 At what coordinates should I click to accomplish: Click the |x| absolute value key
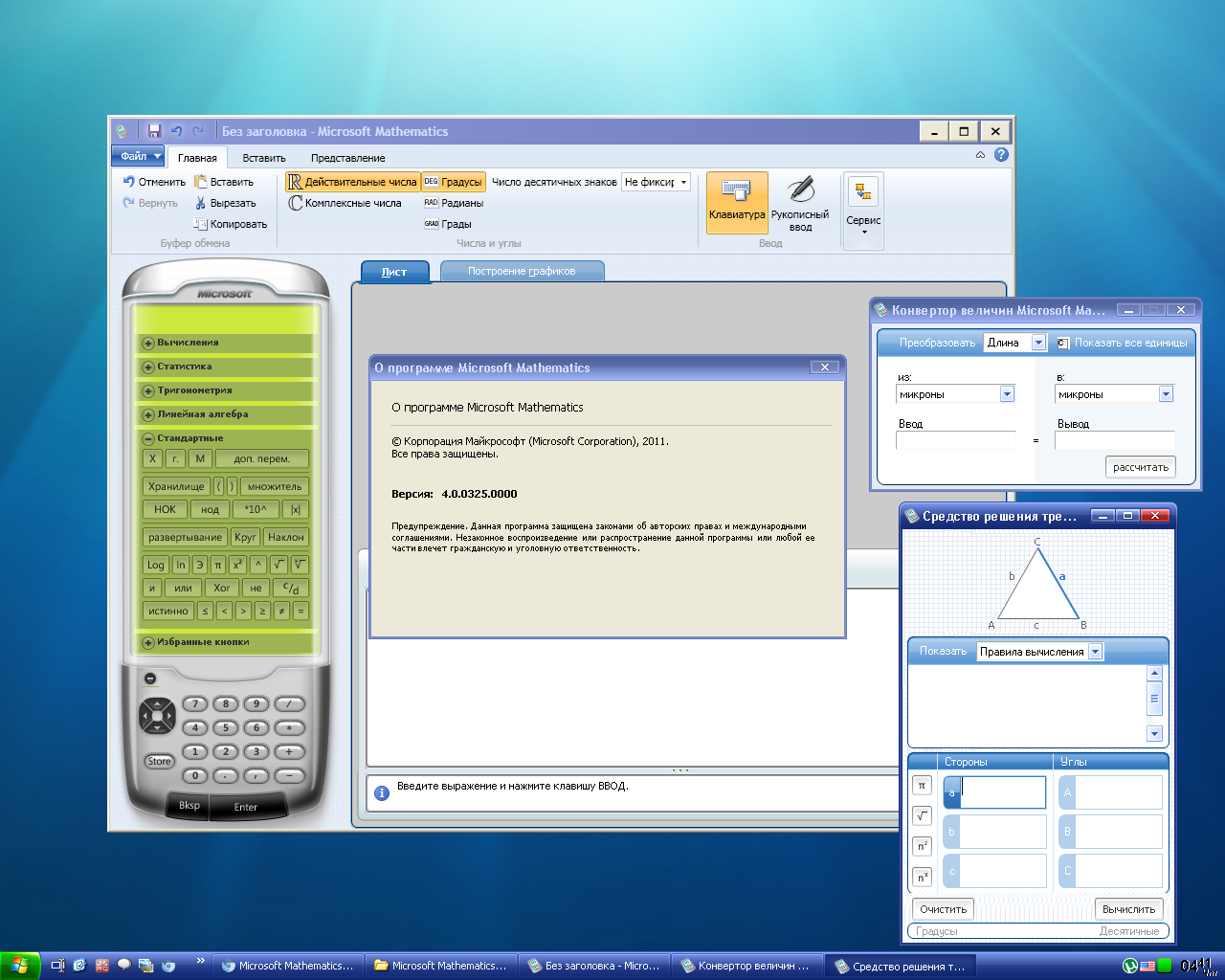coord(296,509)
